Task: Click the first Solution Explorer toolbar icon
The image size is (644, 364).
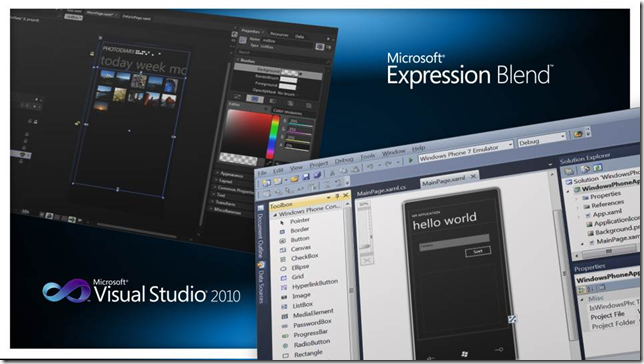Action: pos(570,171)
